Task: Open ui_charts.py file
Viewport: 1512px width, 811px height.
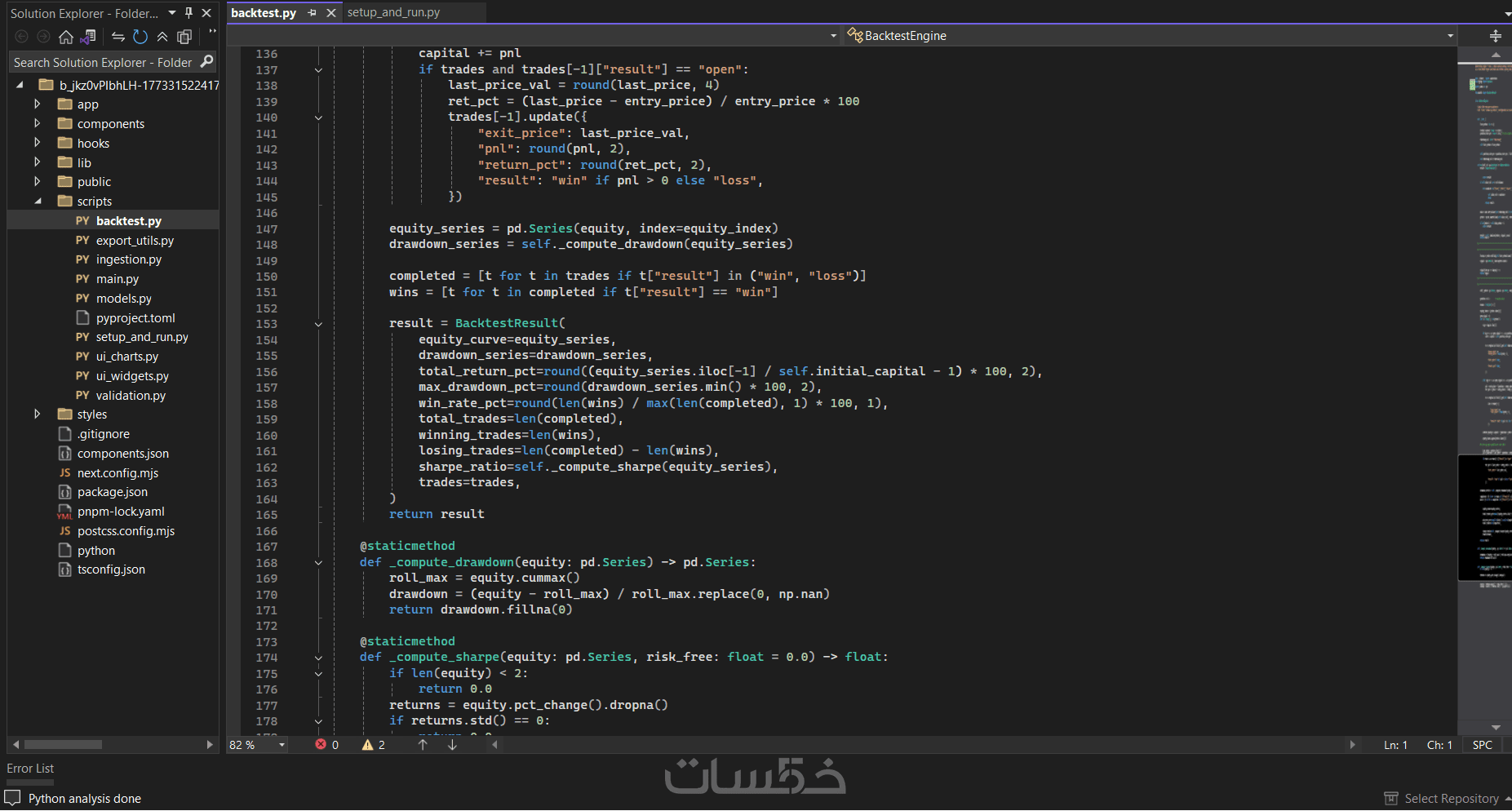Action: pos(127,357)
